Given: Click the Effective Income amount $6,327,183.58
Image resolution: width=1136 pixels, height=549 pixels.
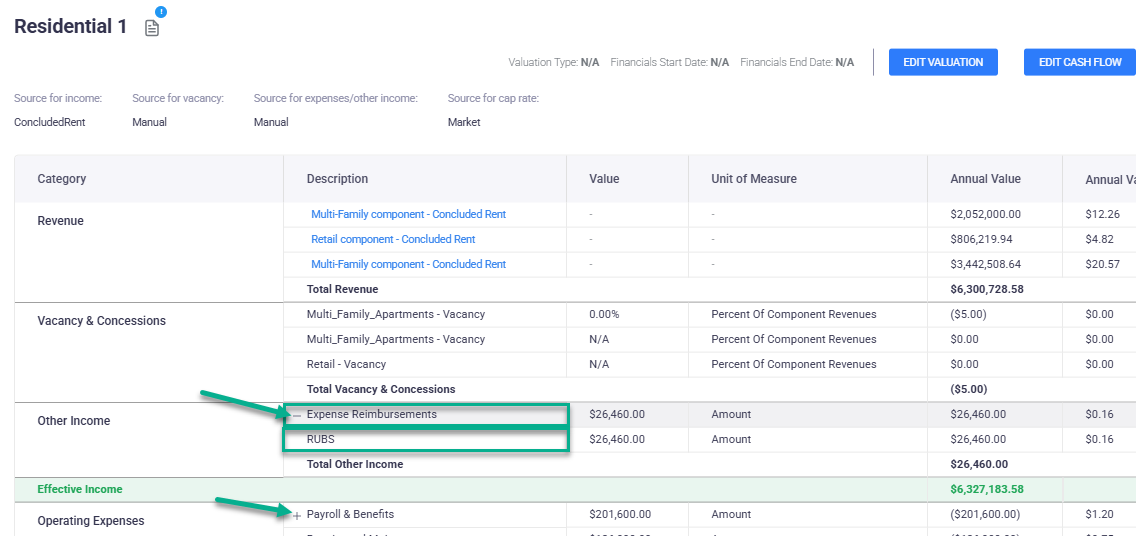Looking at the screenshot, I should click(987, 489).
